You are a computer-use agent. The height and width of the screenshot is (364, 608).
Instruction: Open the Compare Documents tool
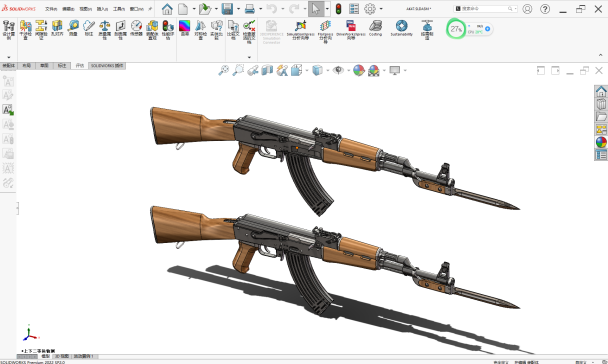tap(233, 30)
